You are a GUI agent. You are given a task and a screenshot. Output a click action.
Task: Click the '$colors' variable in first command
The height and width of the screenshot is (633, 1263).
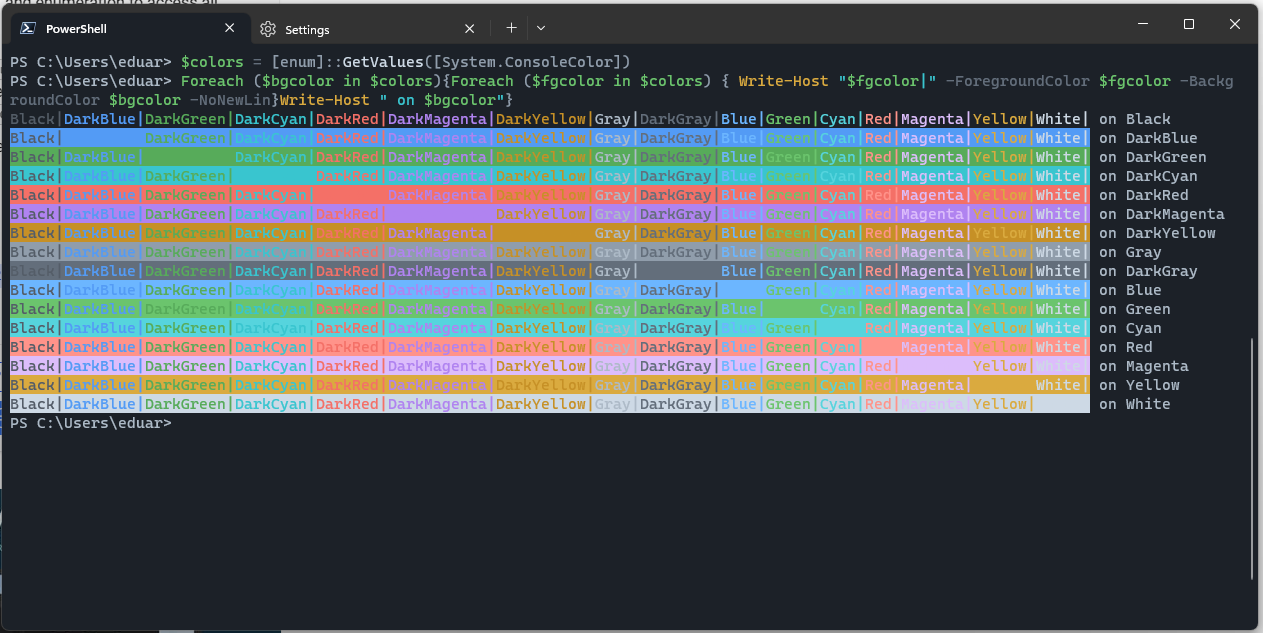coord(212,62)
